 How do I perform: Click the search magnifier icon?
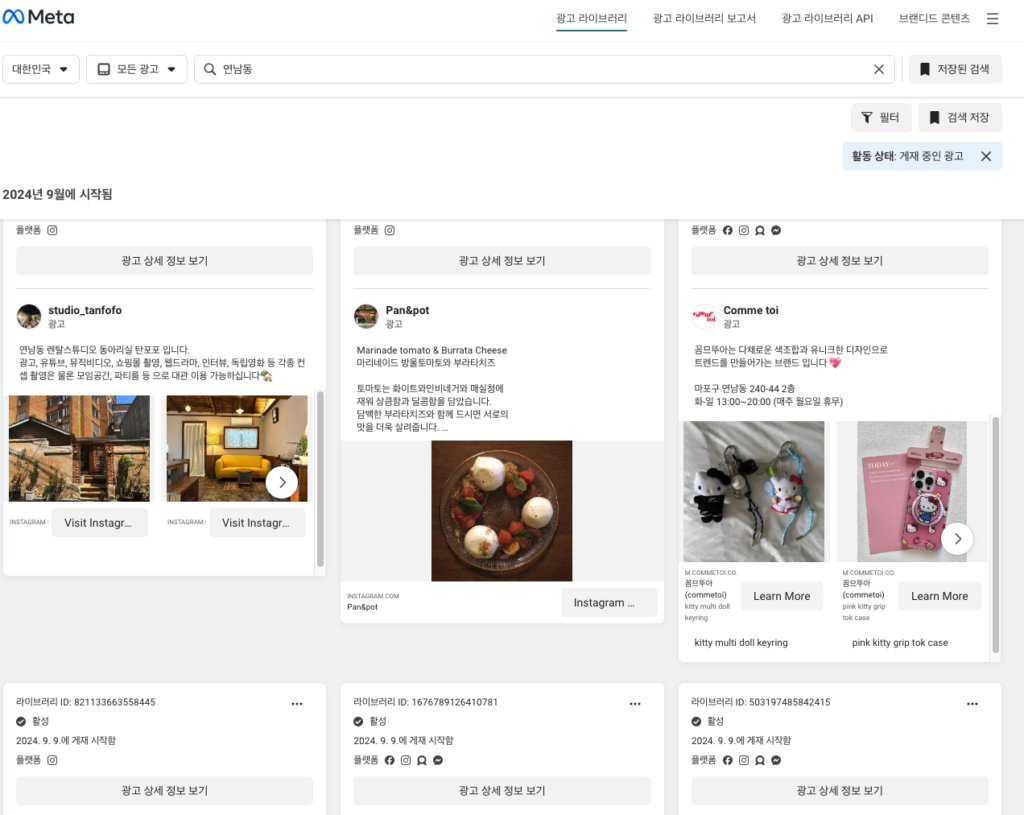pos(210,69)
